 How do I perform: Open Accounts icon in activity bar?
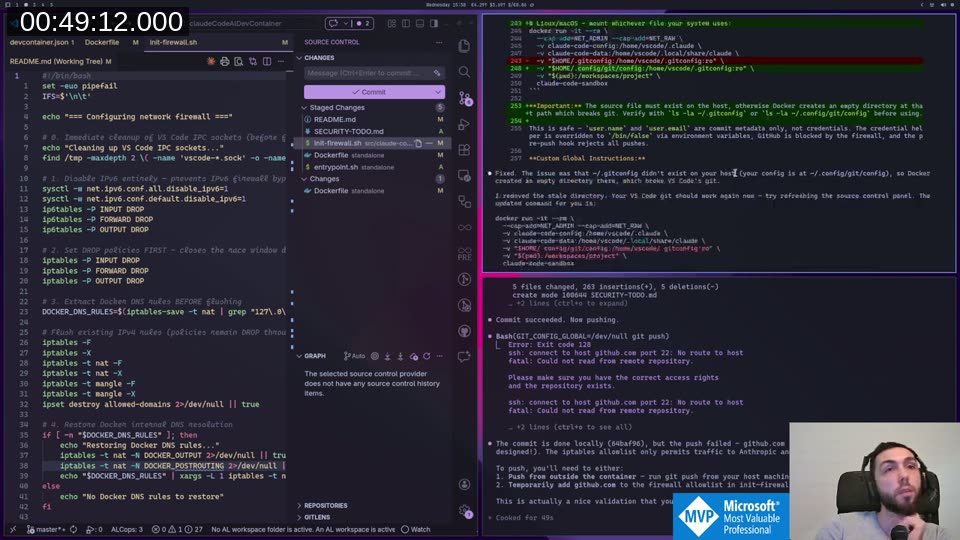coord(464,484)
